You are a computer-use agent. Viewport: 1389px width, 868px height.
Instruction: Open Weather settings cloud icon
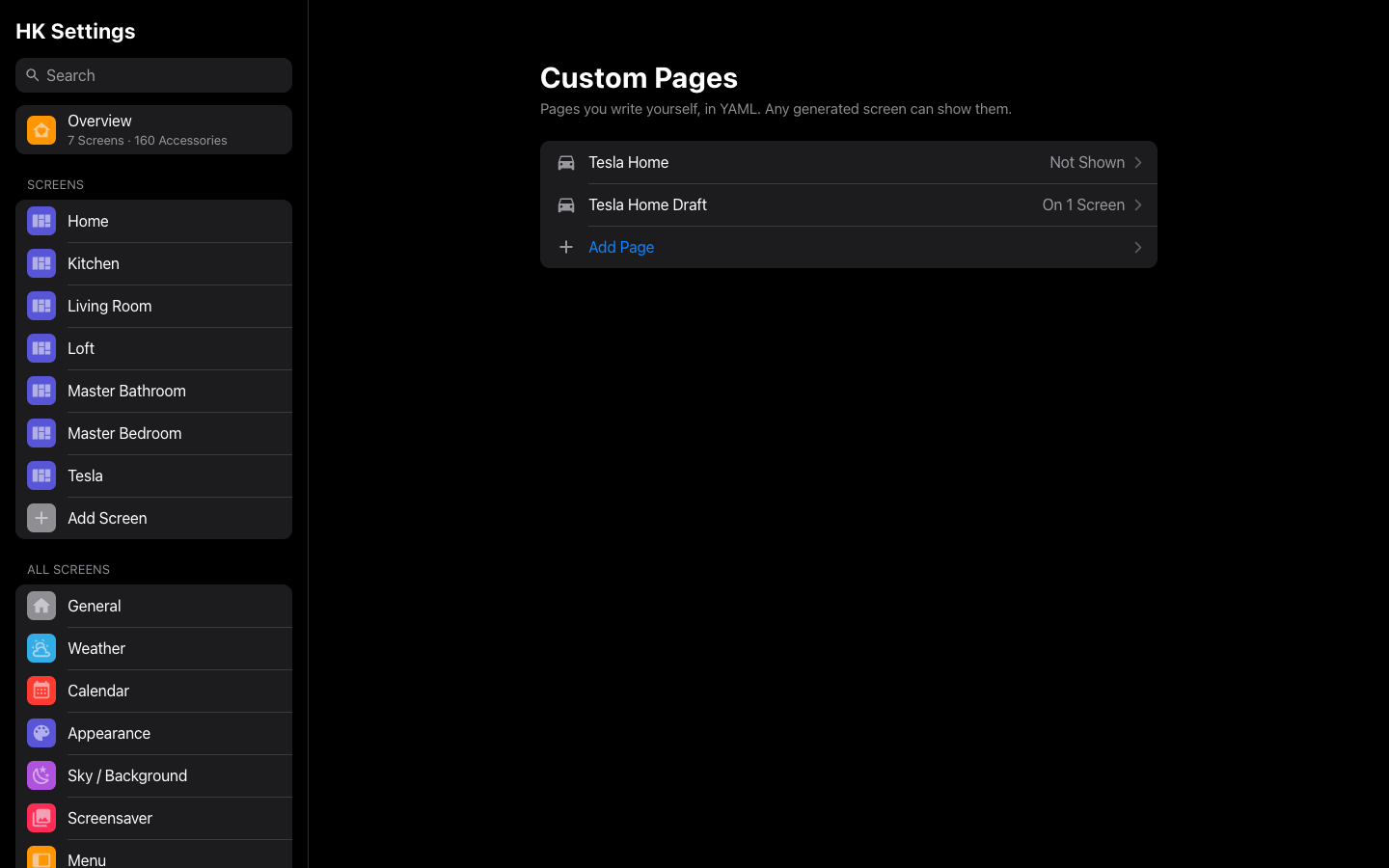pos(41,648)
